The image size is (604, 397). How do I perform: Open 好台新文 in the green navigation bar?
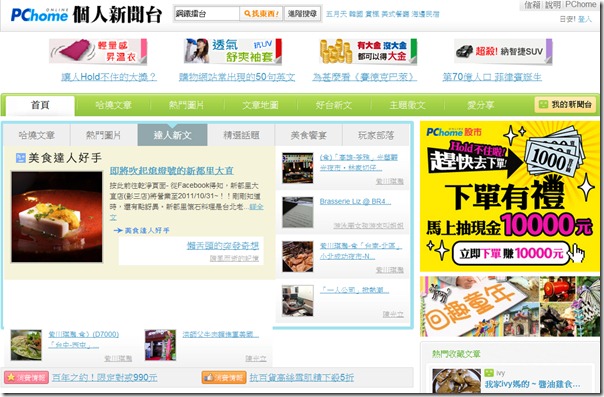pos(334,105)
